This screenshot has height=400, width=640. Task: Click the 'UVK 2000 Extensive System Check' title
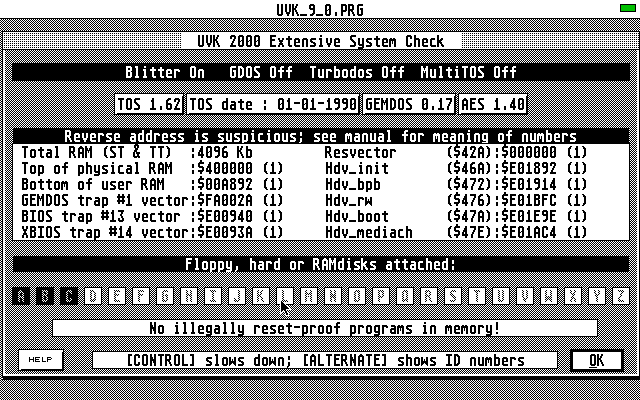pos(321,41)
